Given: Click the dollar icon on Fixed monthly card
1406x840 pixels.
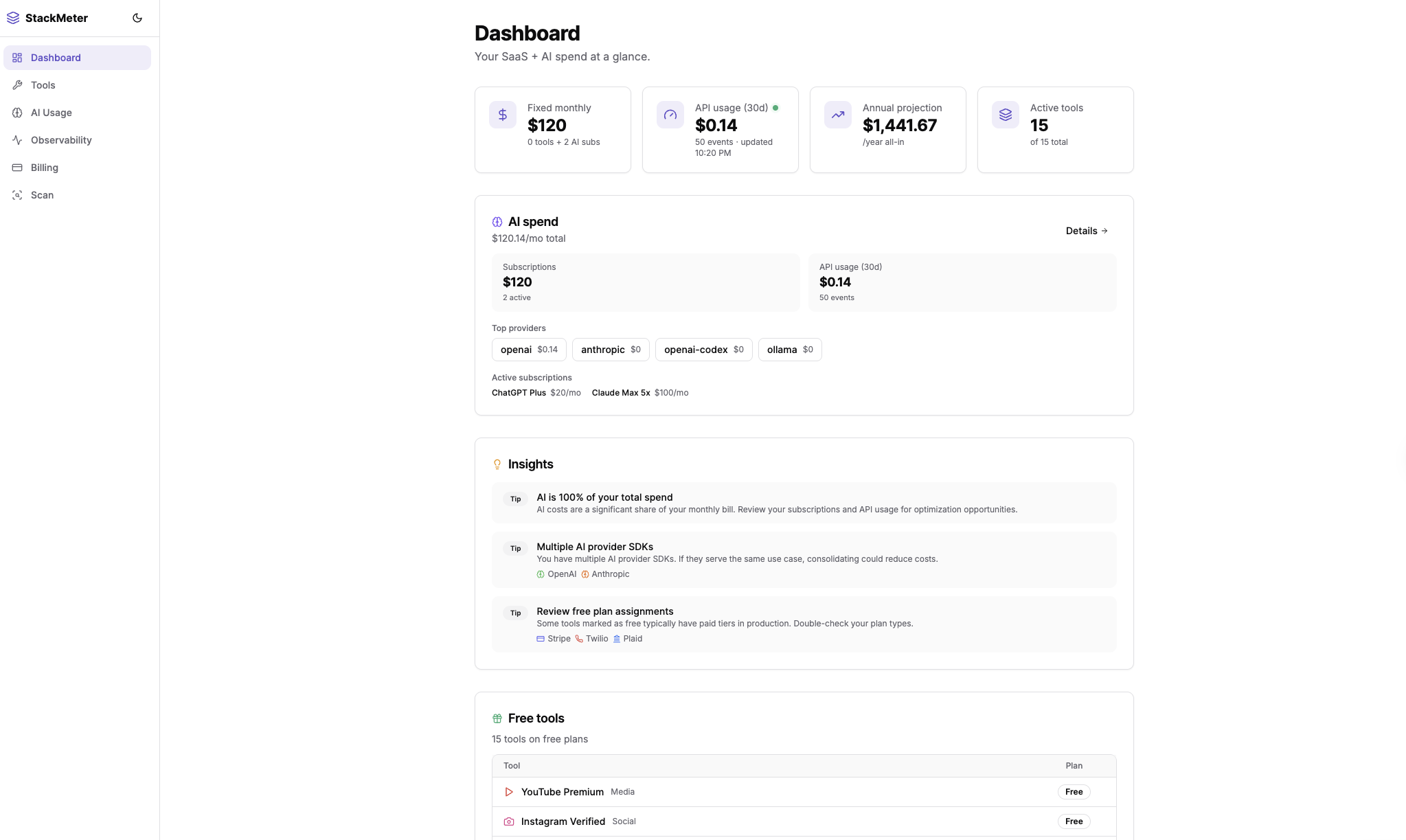Looking at the screenshot, I should (x=502, y=115).
